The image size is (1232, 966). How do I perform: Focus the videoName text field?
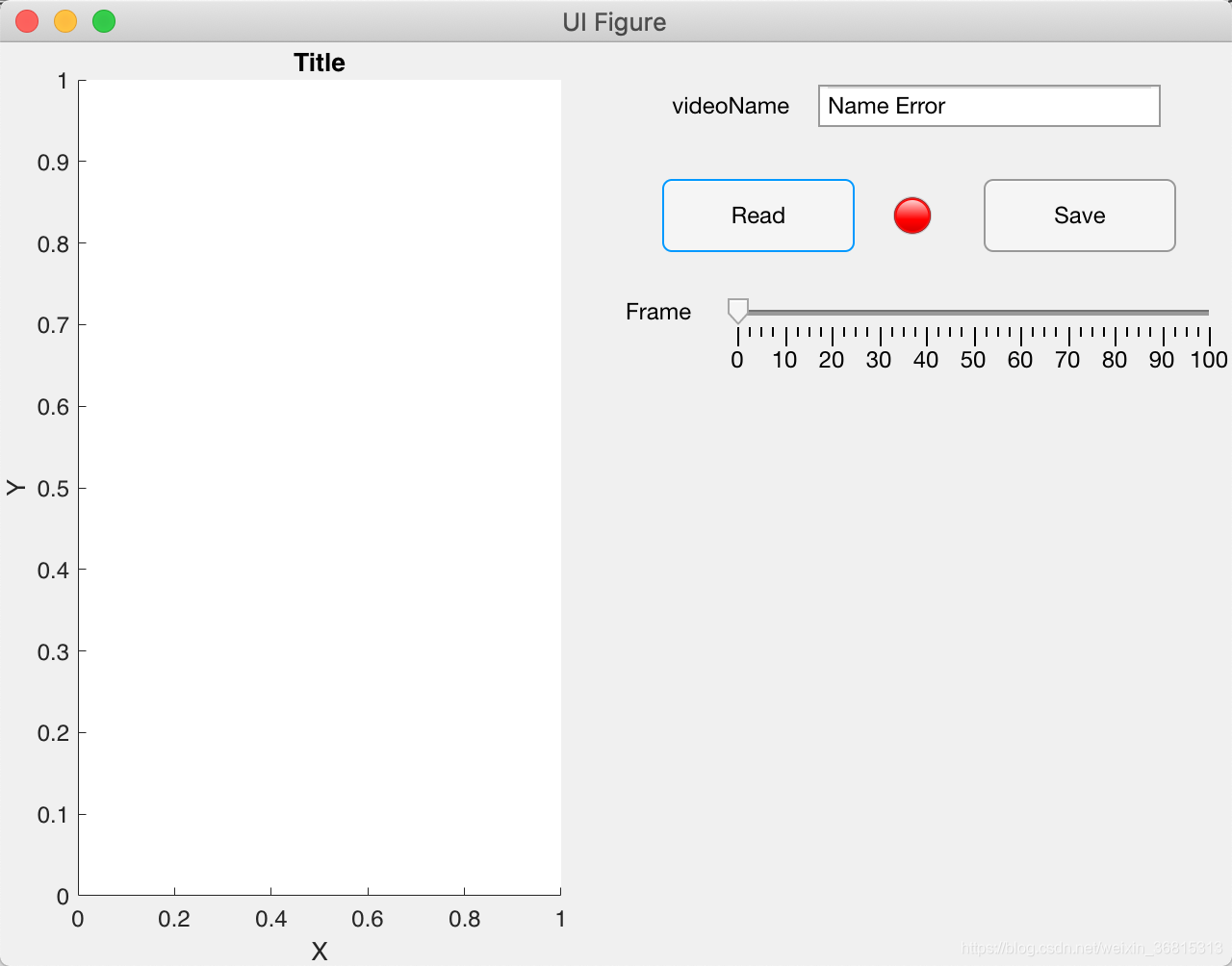click(x=988, y=106)
